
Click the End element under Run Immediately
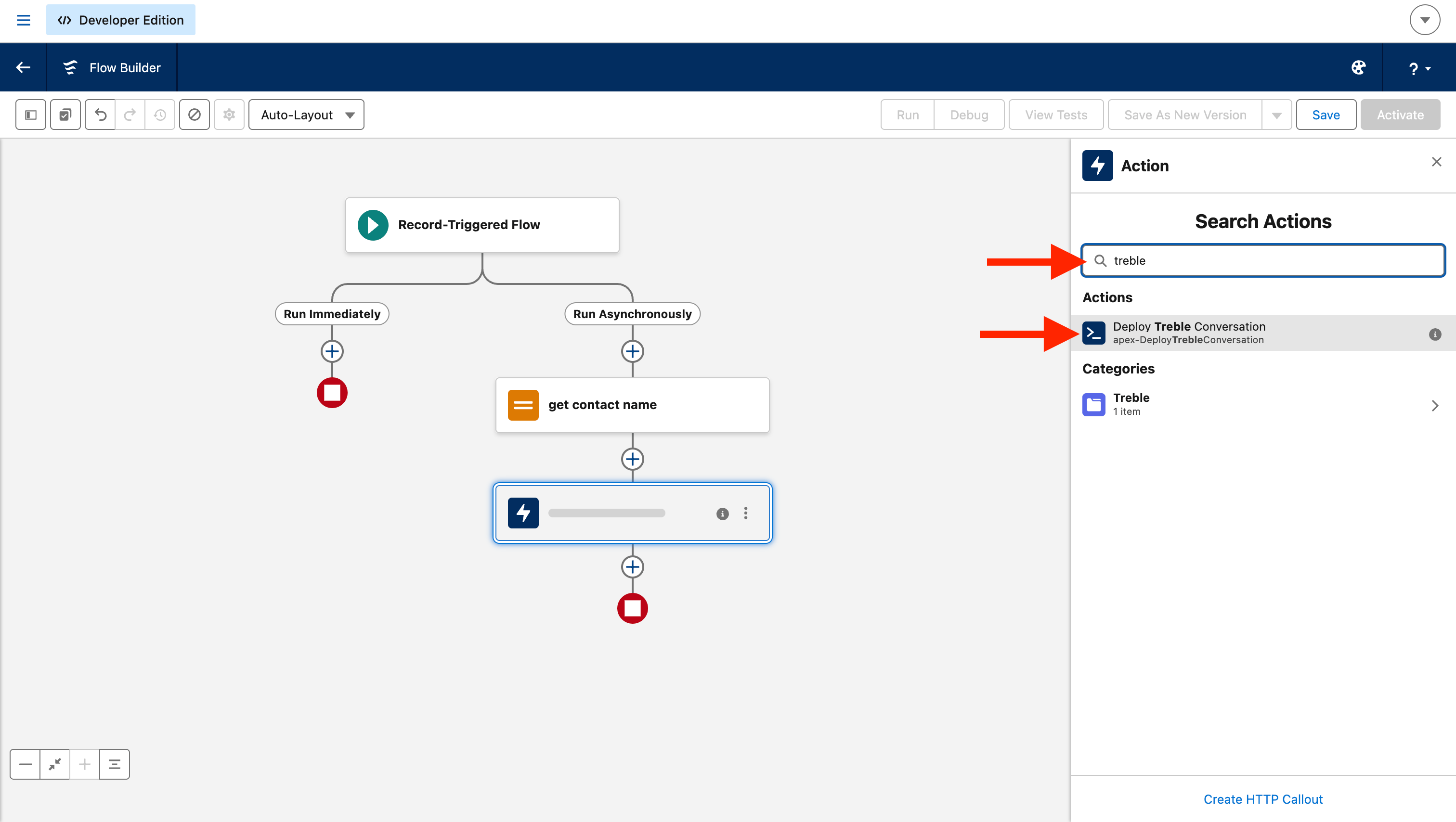coord(332,393)
